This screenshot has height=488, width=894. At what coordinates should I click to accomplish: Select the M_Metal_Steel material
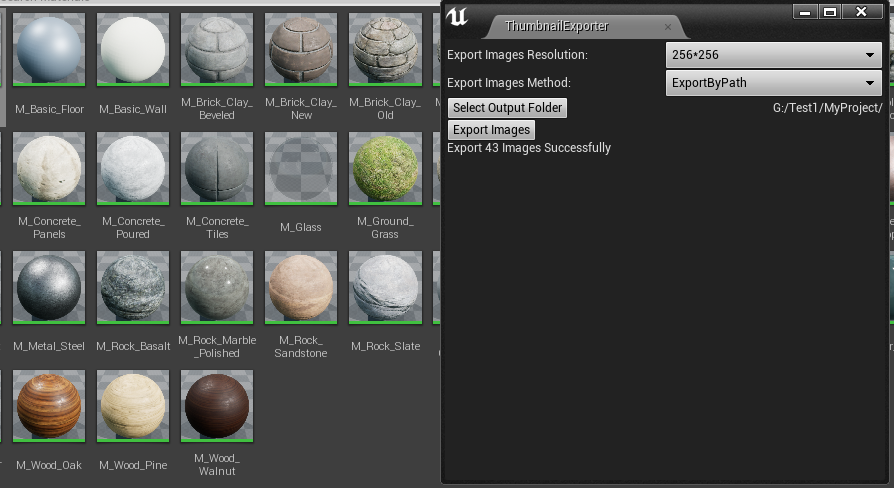[49, 287]
